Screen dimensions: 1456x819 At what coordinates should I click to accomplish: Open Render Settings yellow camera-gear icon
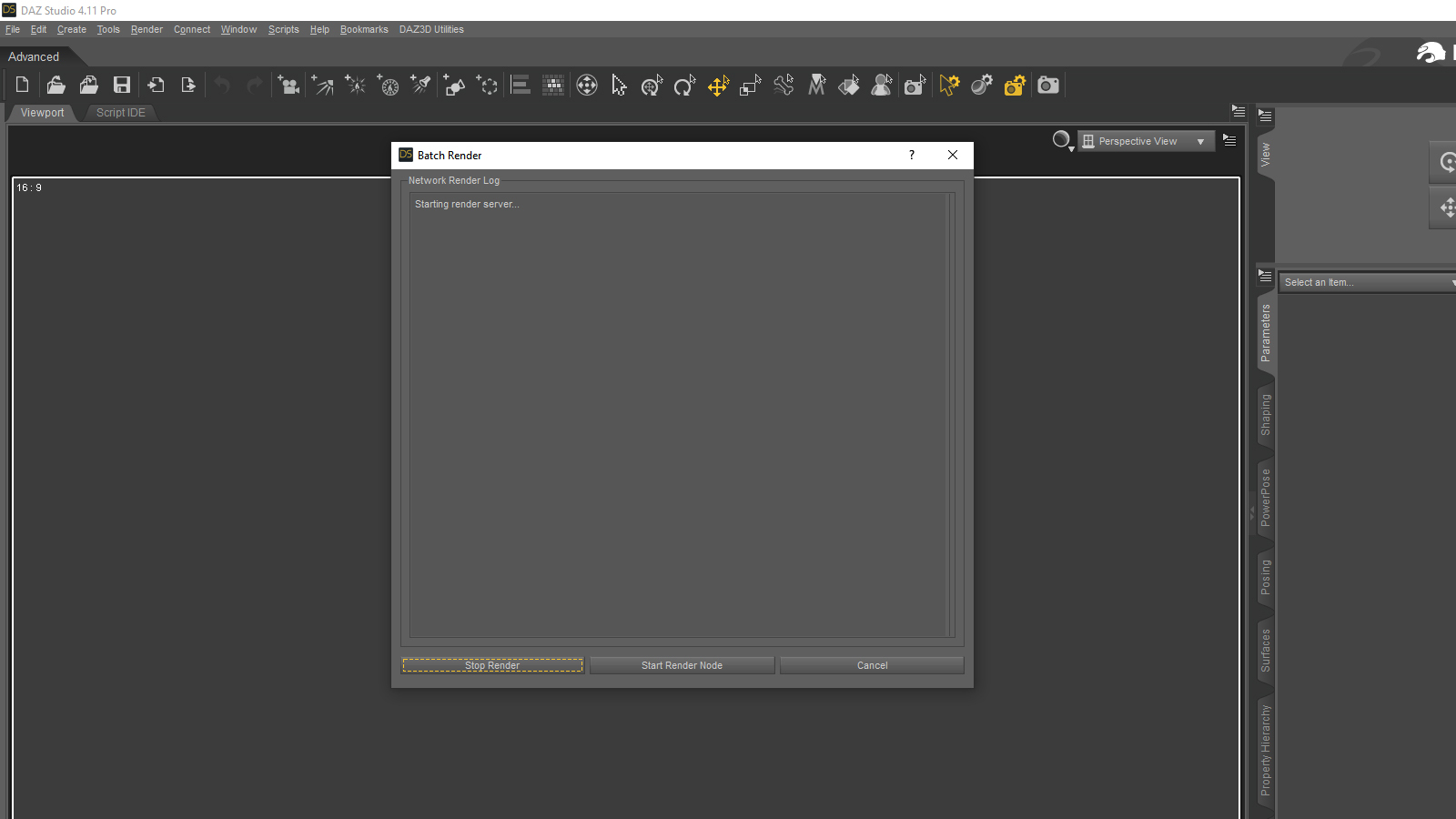pyautogui.click(x=1015, y=86)
